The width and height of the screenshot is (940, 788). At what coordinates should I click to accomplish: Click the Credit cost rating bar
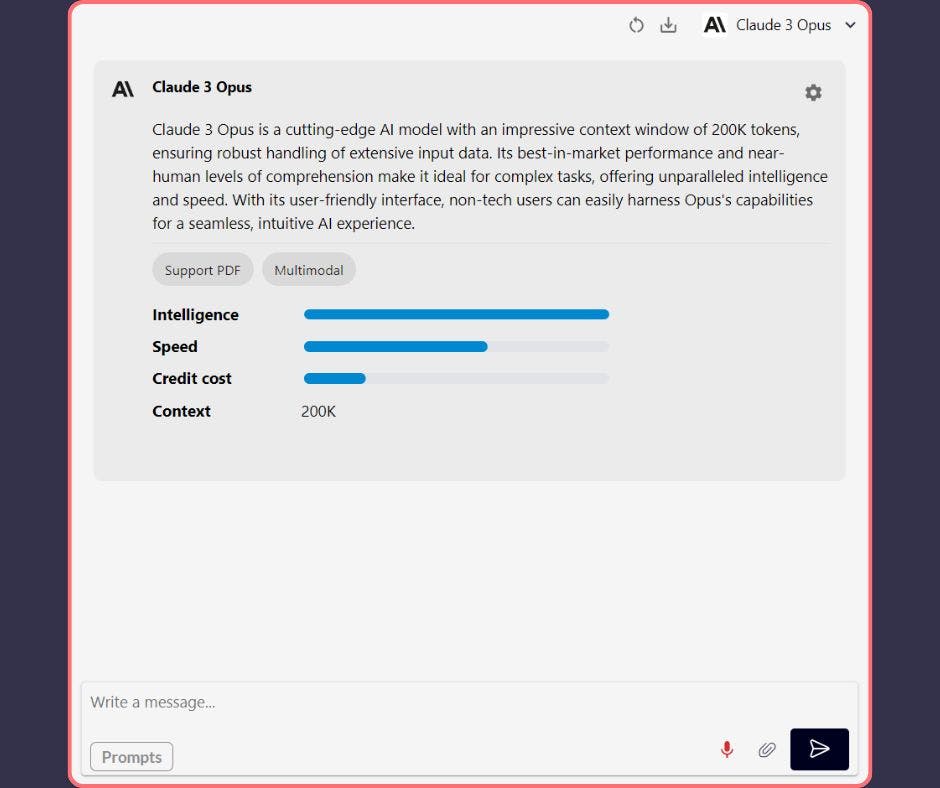click(x=456, y=378)
